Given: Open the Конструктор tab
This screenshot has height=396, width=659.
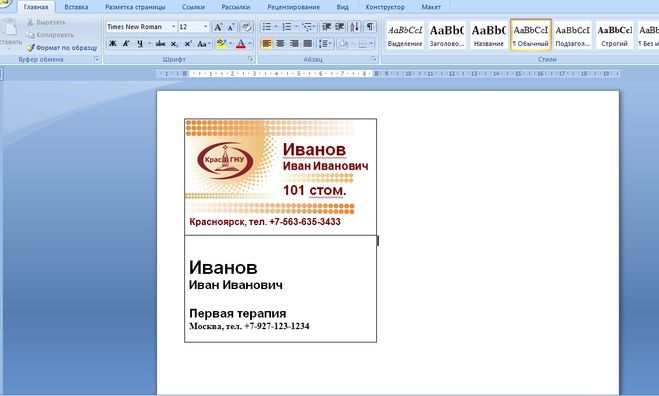Looking at the screenshot, I should click(385, 7).
